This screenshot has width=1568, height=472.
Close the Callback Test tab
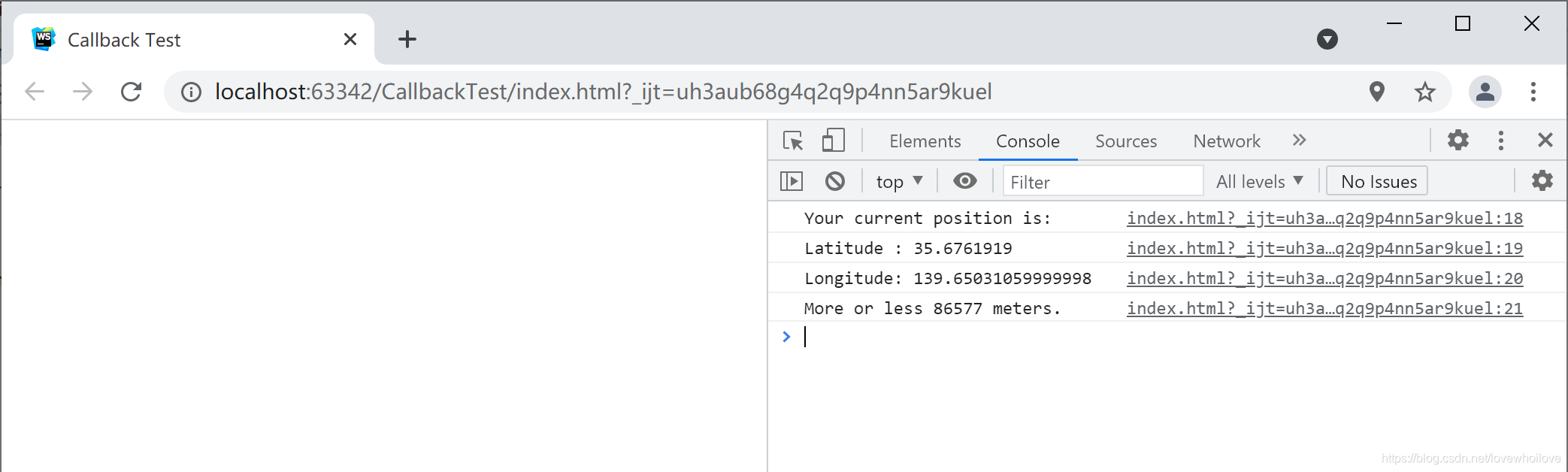(350, 39)
